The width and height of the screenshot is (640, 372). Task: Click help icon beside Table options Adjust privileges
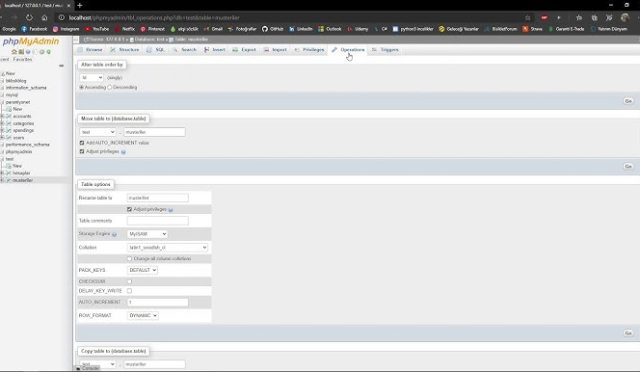(171, 210)
